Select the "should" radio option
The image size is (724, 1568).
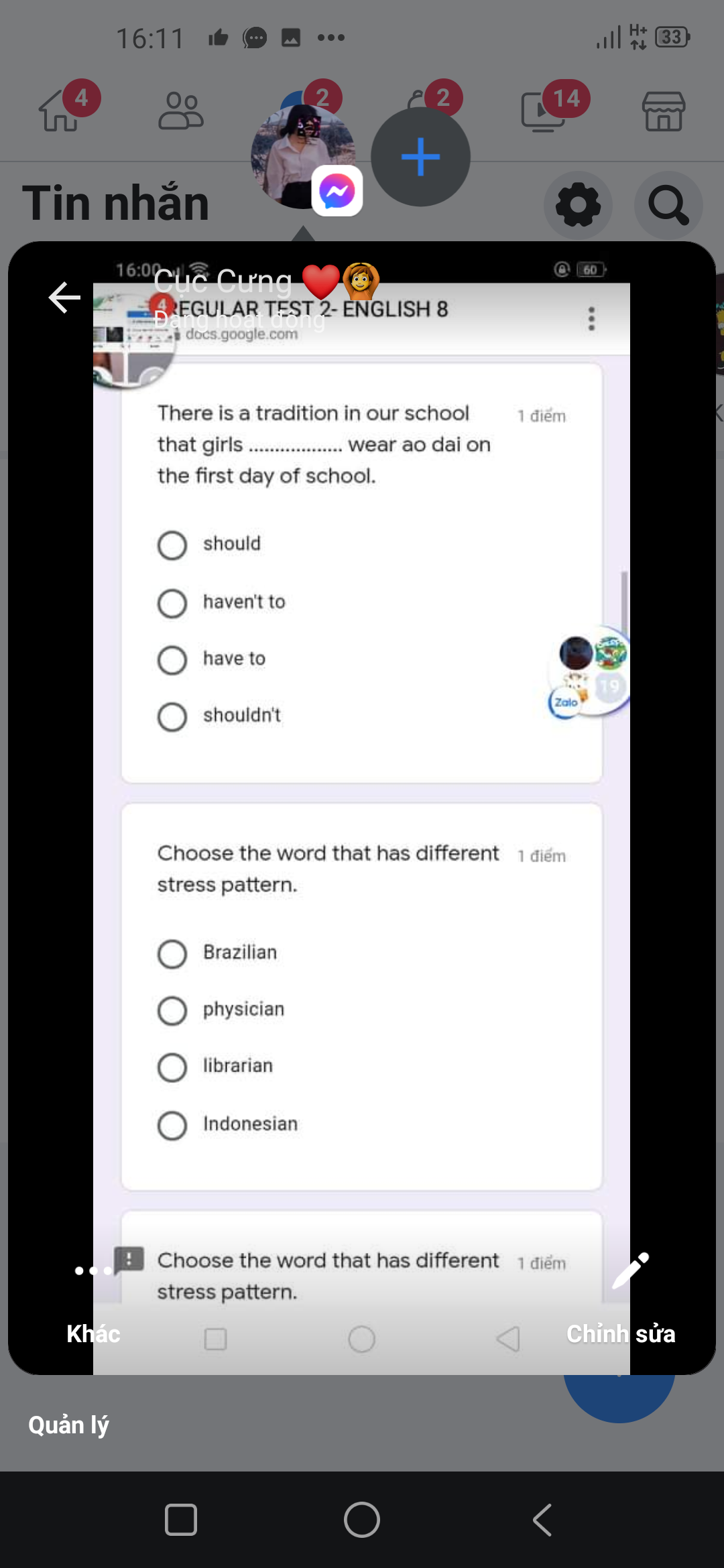pyautogui.click(x=172, y=545)
